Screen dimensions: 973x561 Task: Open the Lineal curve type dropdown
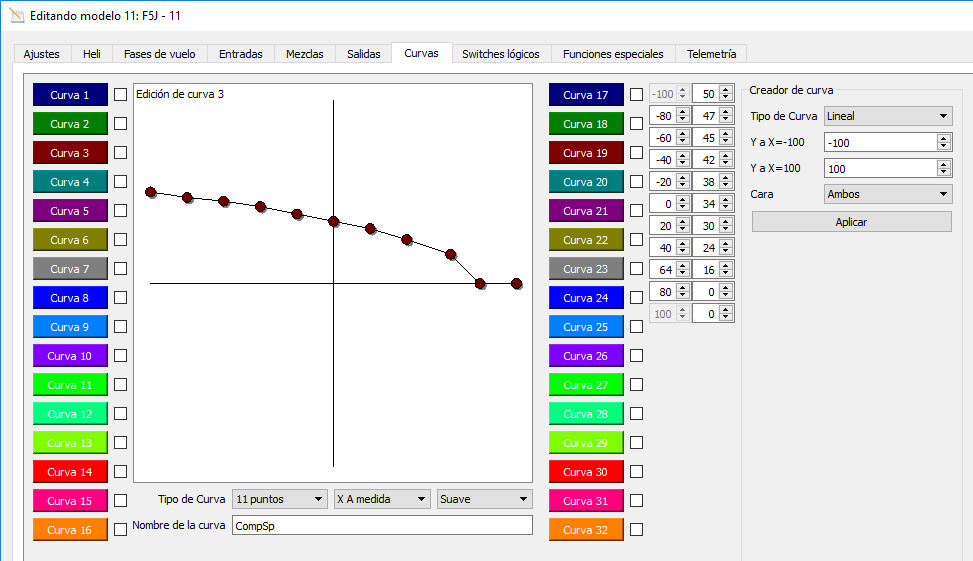pyautogui.click(x=887, y=116)
